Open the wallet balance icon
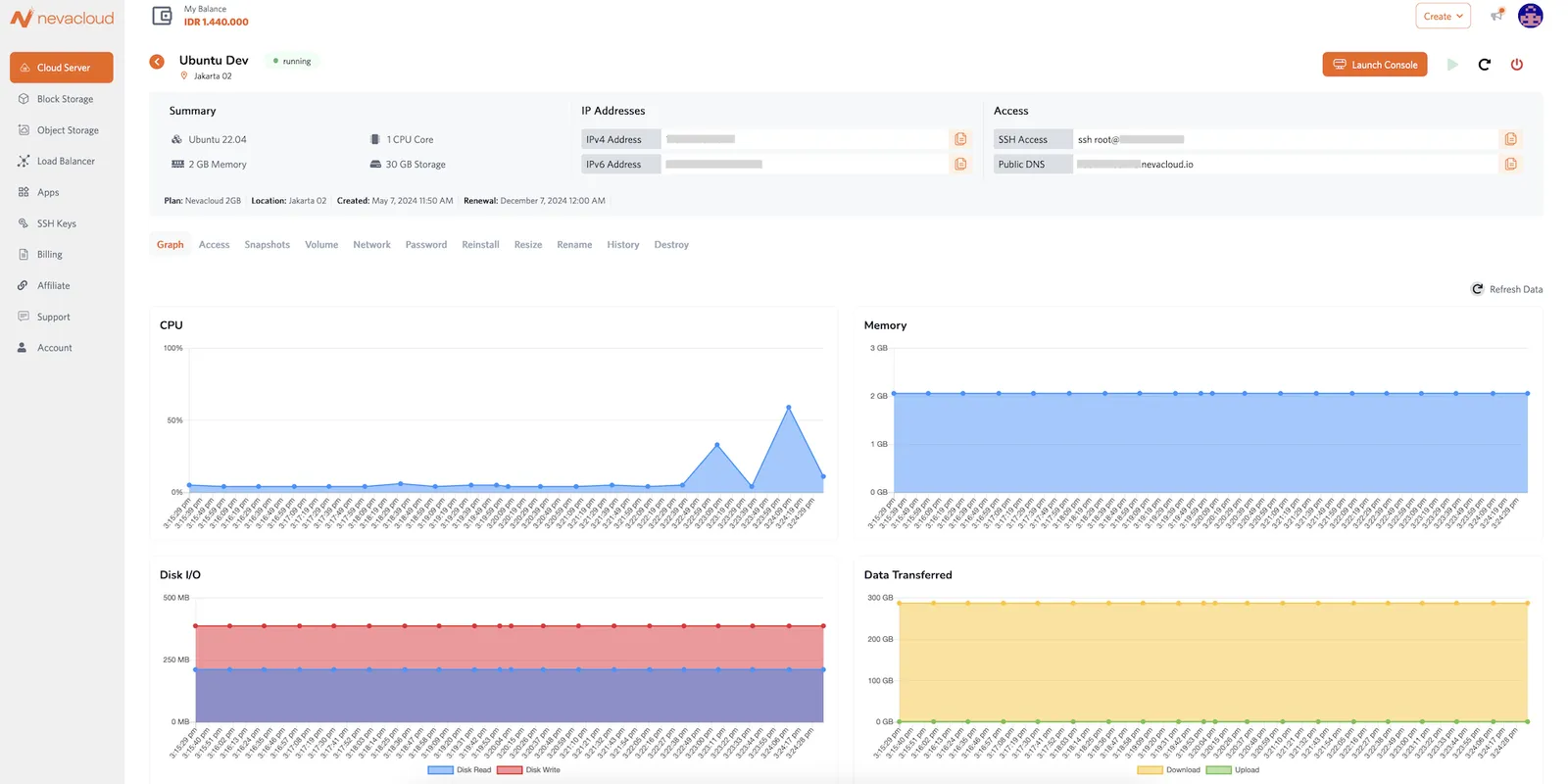 click(163, 16)
